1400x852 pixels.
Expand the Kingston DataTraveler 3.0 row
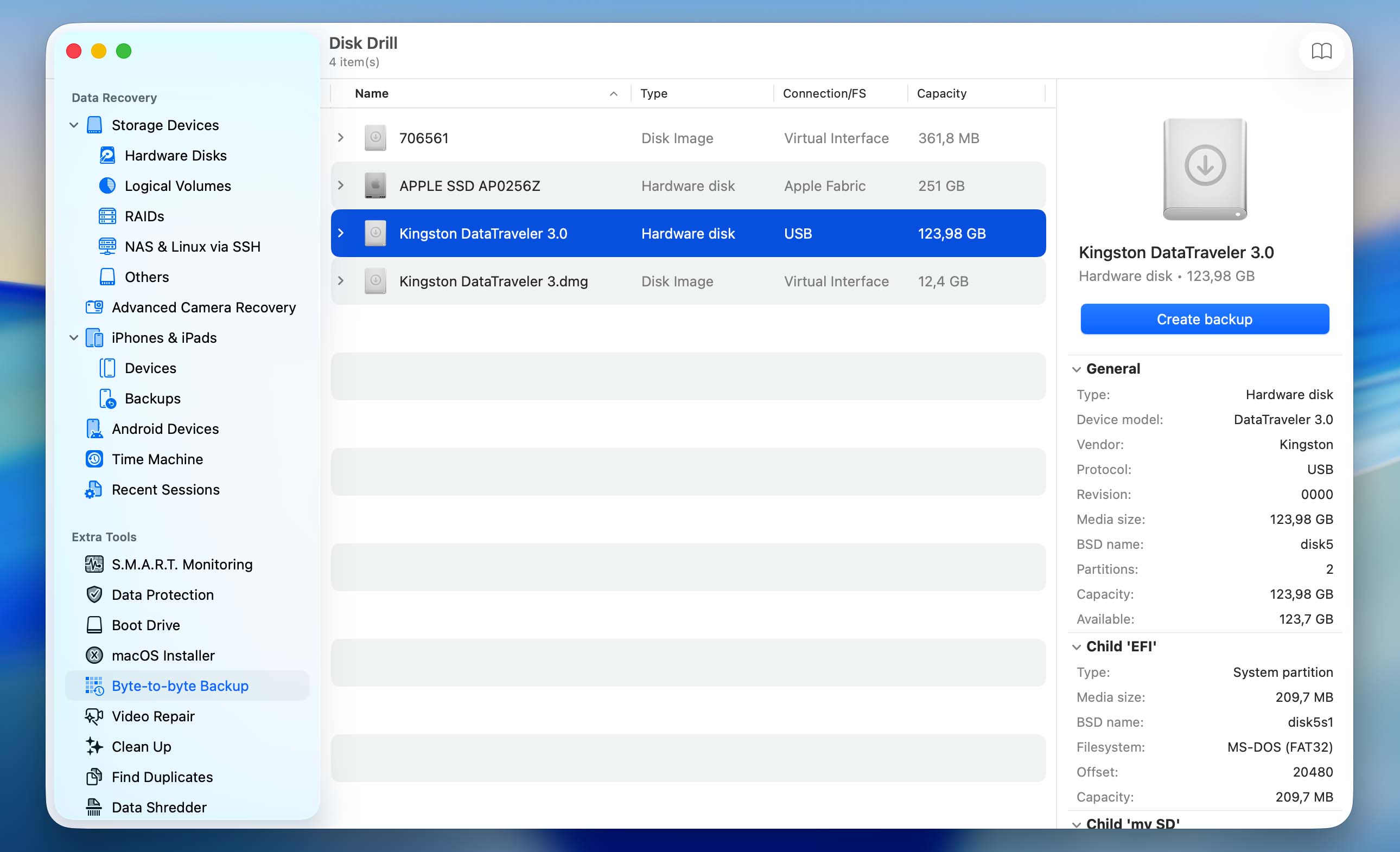[341, 233]
